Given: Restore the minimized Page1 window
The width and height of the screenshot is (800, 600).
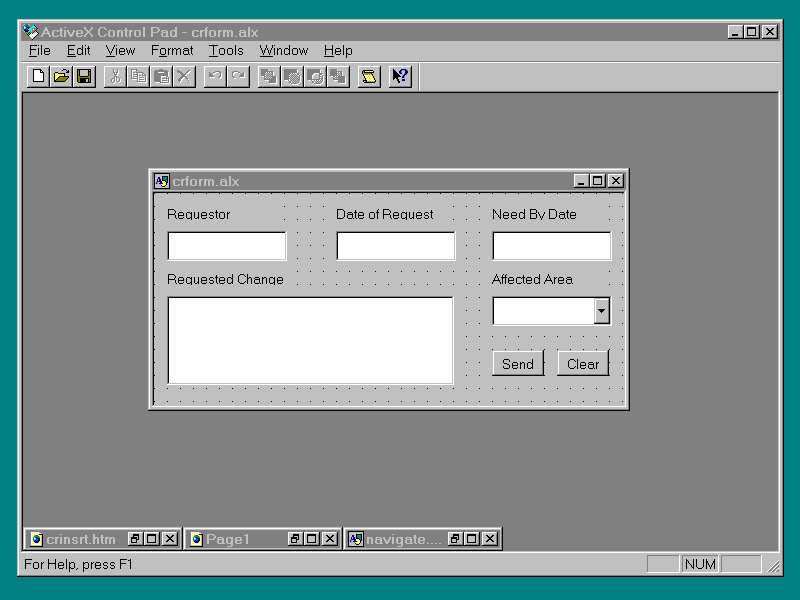Looking at the screenshot, I should pos(295,539).
